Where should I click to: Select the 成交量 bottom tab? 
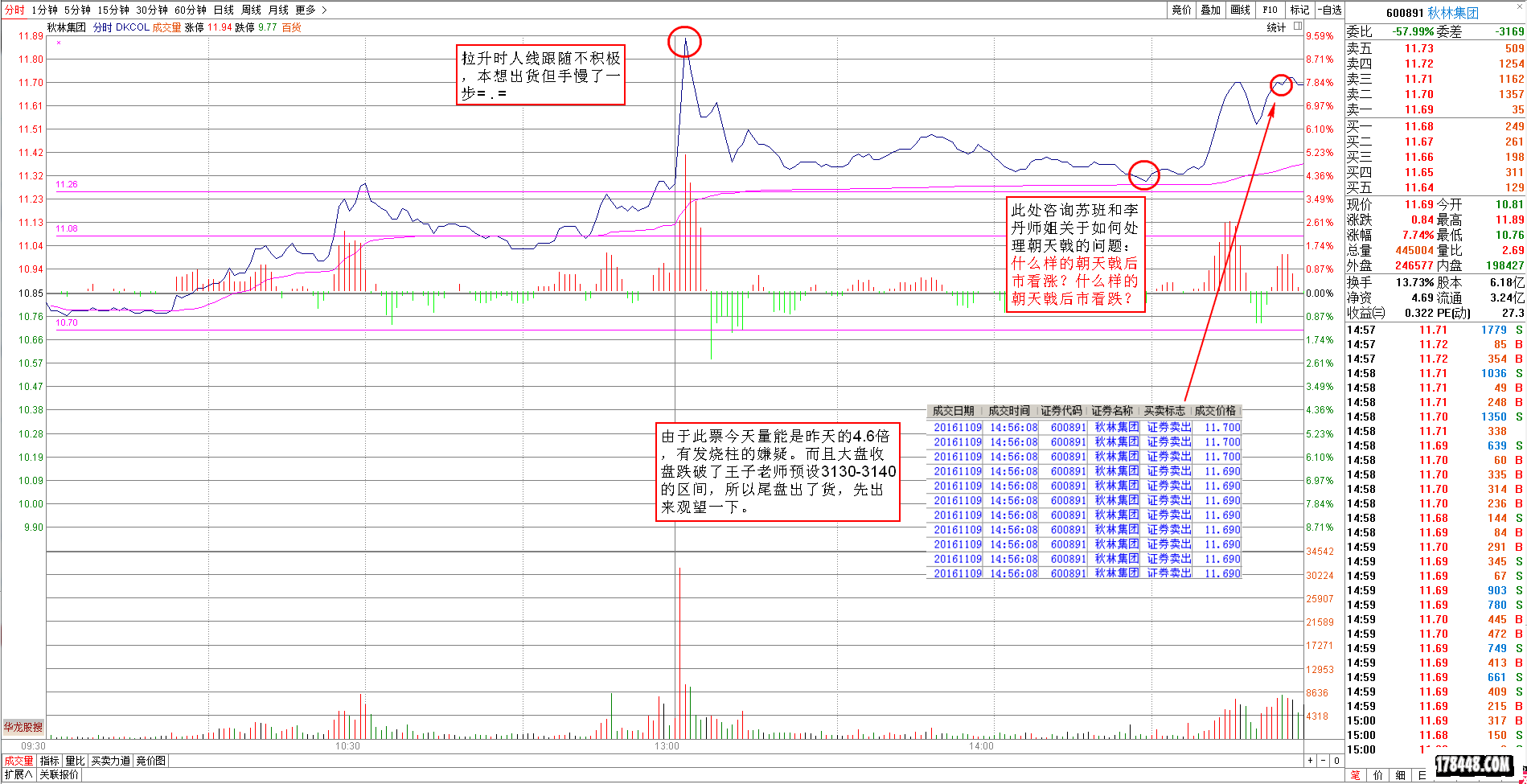[19, 761]
